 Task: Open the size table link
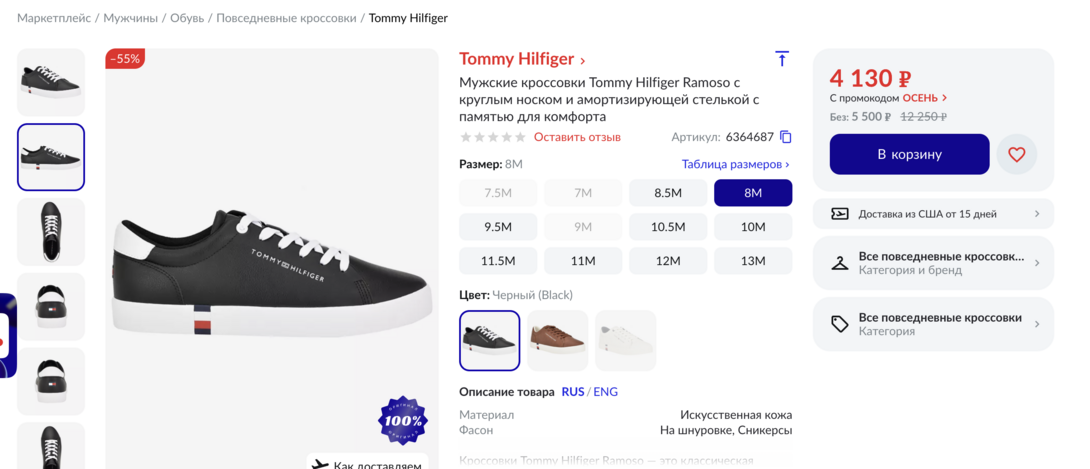[735, 164]
